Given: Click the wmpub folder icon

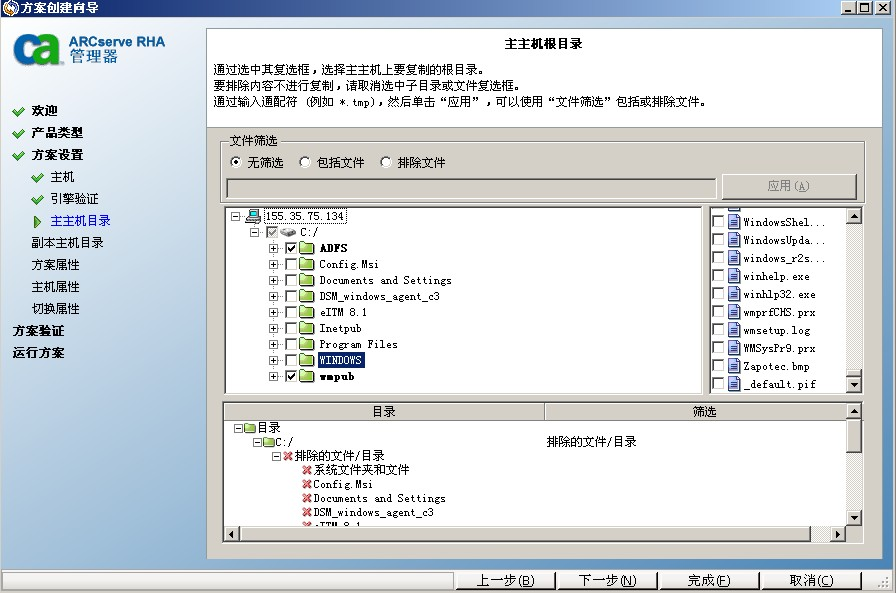Looking at the screenshot, I should tap(307, 376).
